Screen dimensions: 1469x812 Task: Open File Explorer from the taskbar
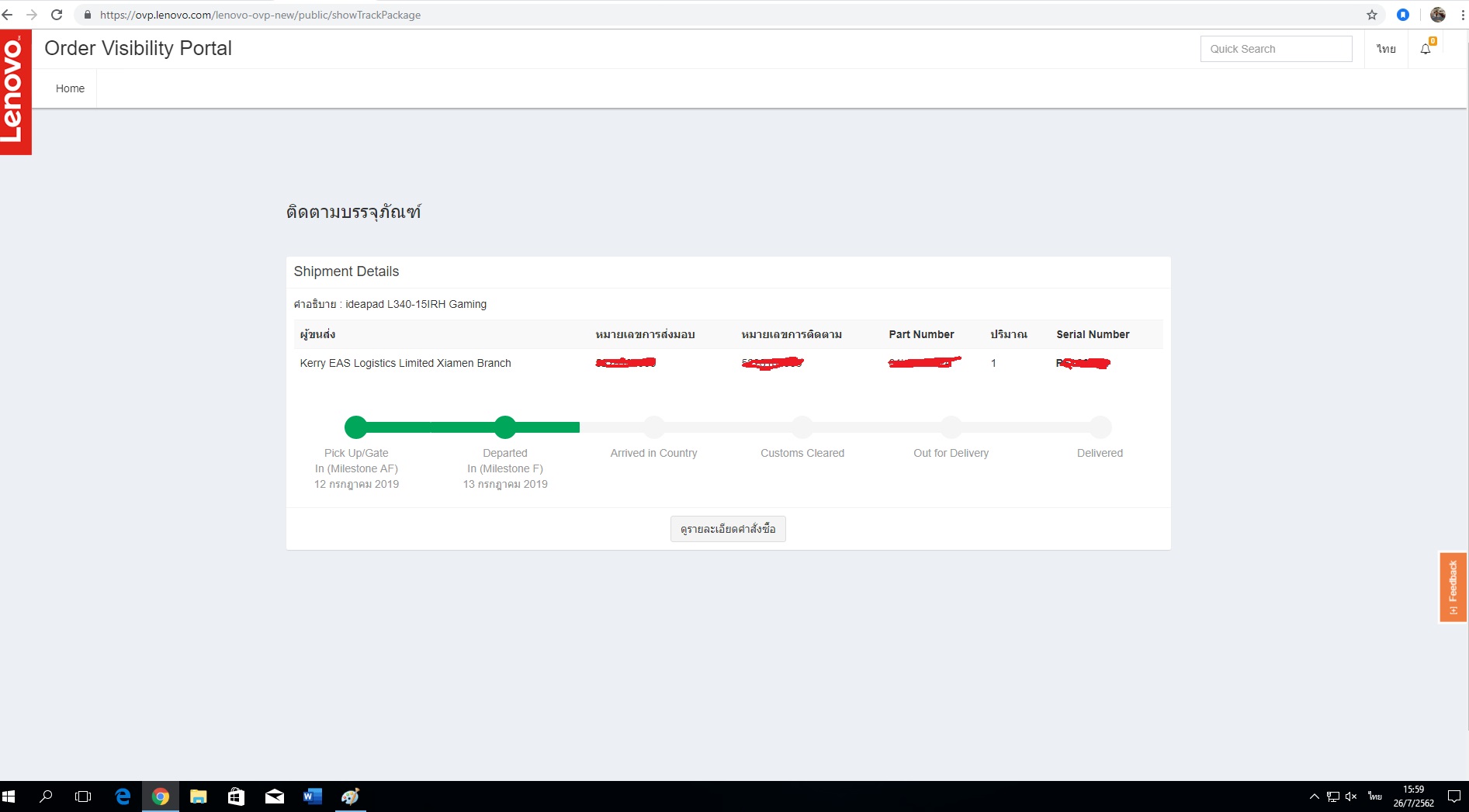(199, 796)
